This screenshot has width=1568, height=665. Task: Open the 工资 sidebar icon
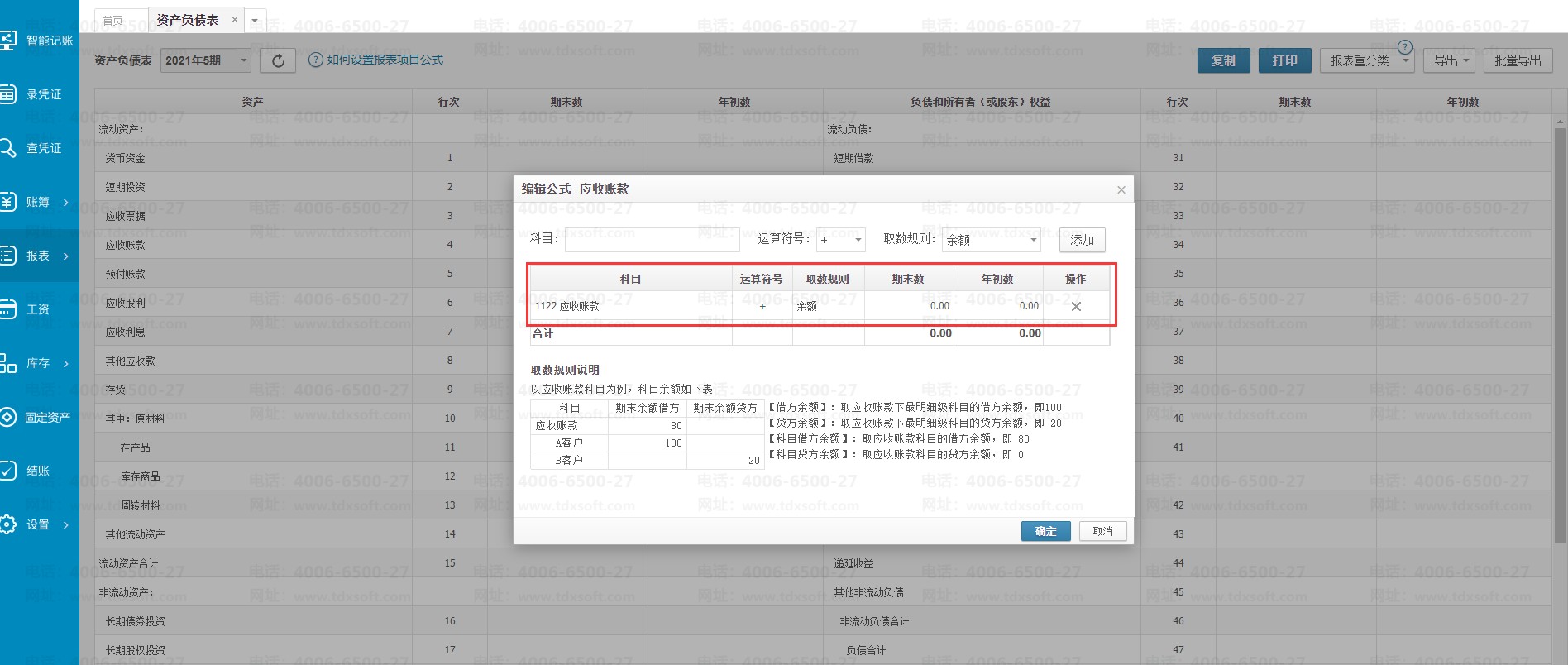(7, 309)
